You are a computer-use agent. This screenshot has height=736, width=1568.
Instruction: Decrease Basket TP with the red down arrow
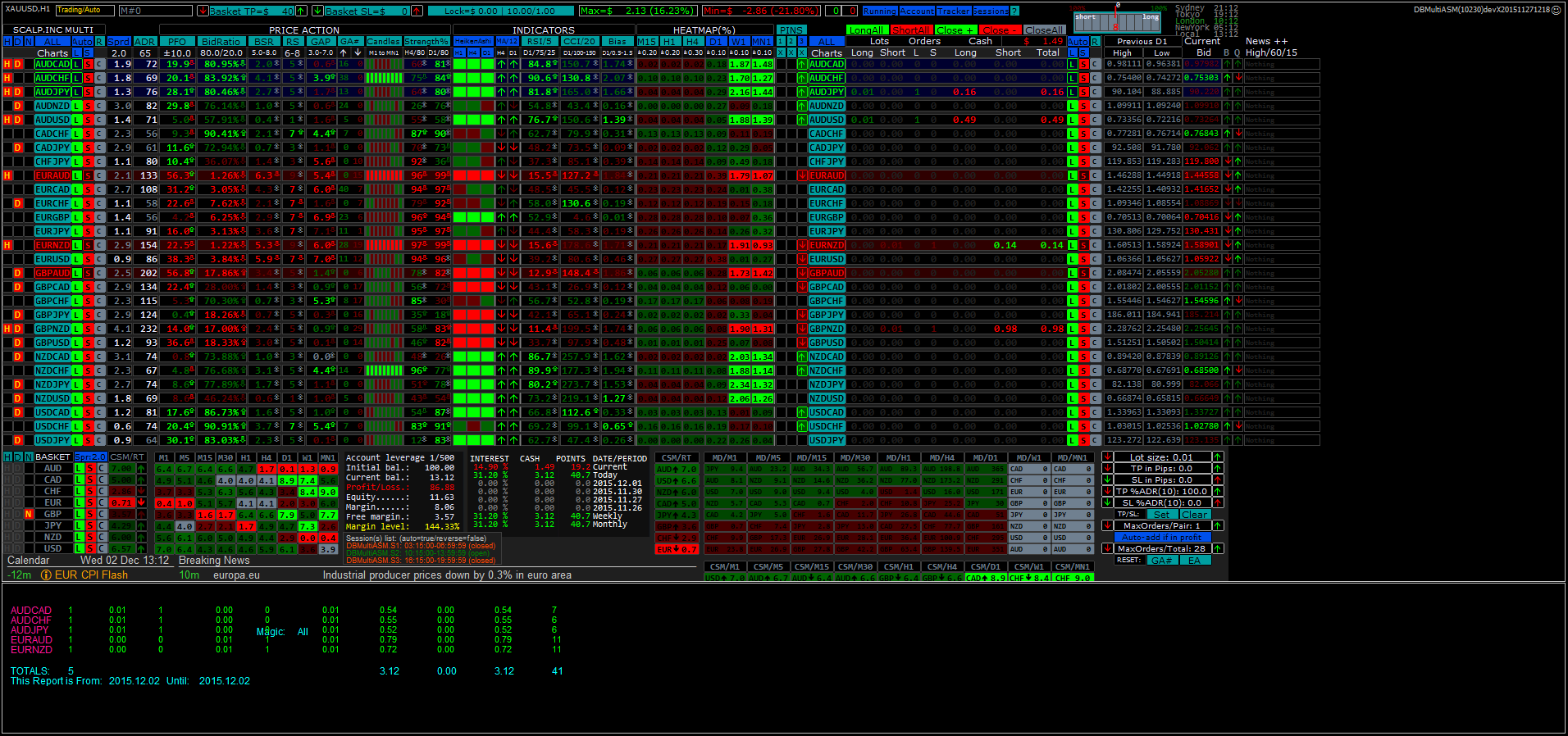coord(203,11)
